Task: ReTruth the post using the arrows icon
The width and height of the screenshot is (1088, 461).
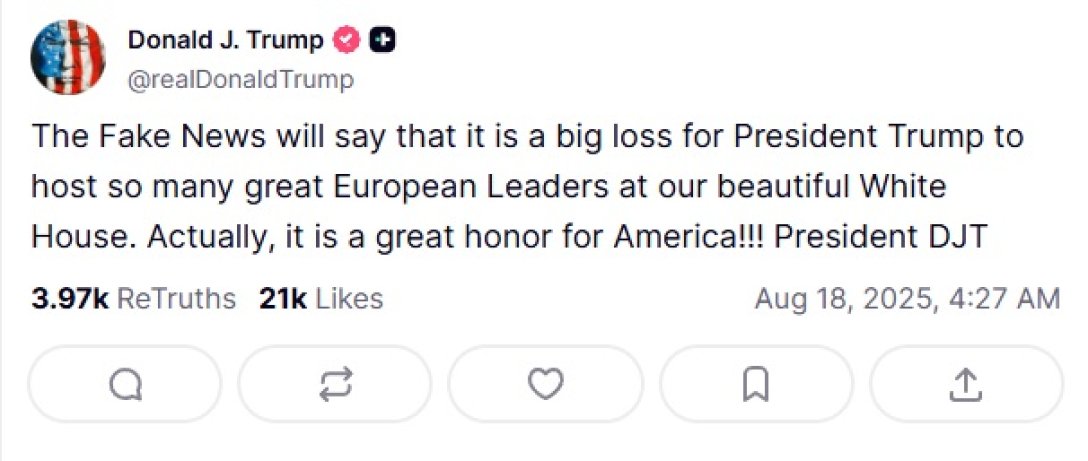Action: pyautogui.click(x=335, y=383)
